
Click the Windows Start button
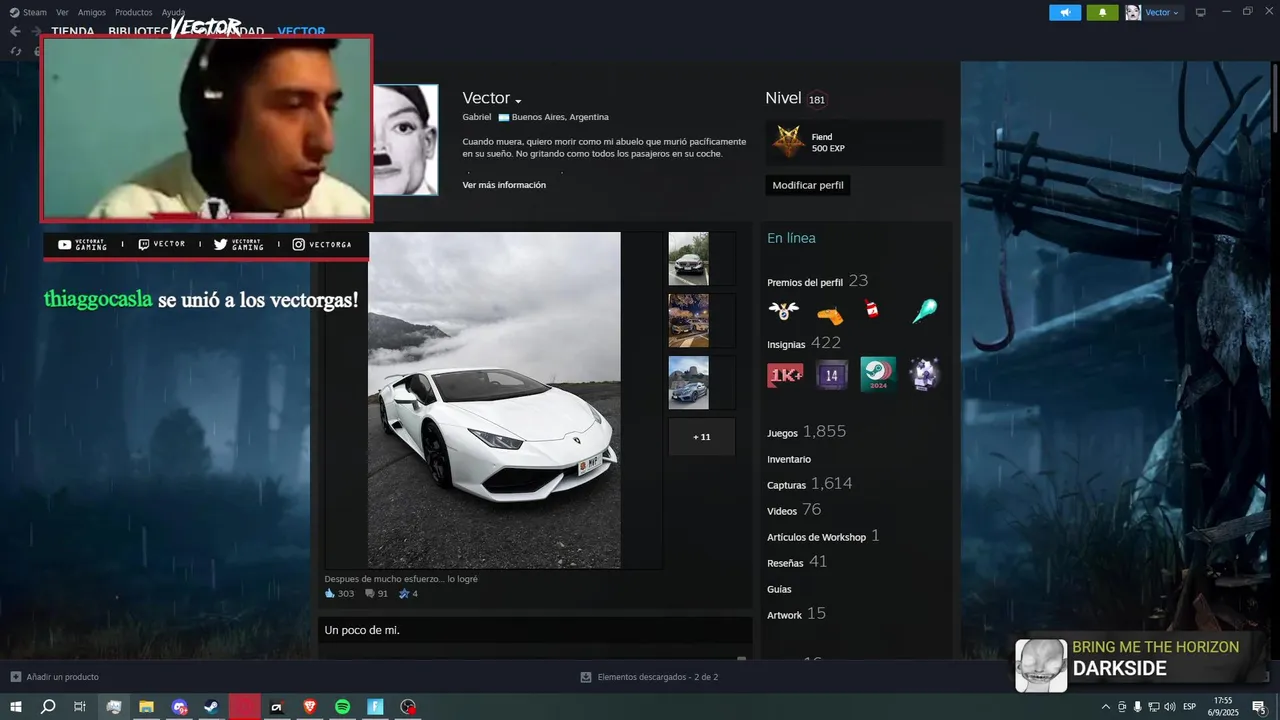click(x=16, y=707)
